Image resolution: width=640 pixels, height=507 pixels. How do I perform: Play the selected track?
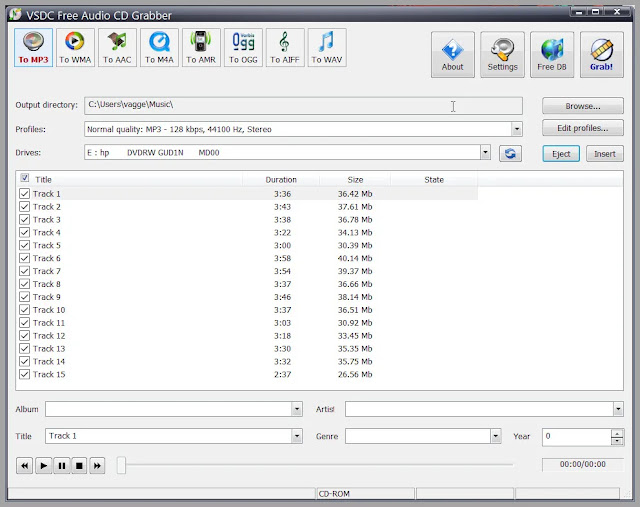pyautogui.click(x=44, y=465)
